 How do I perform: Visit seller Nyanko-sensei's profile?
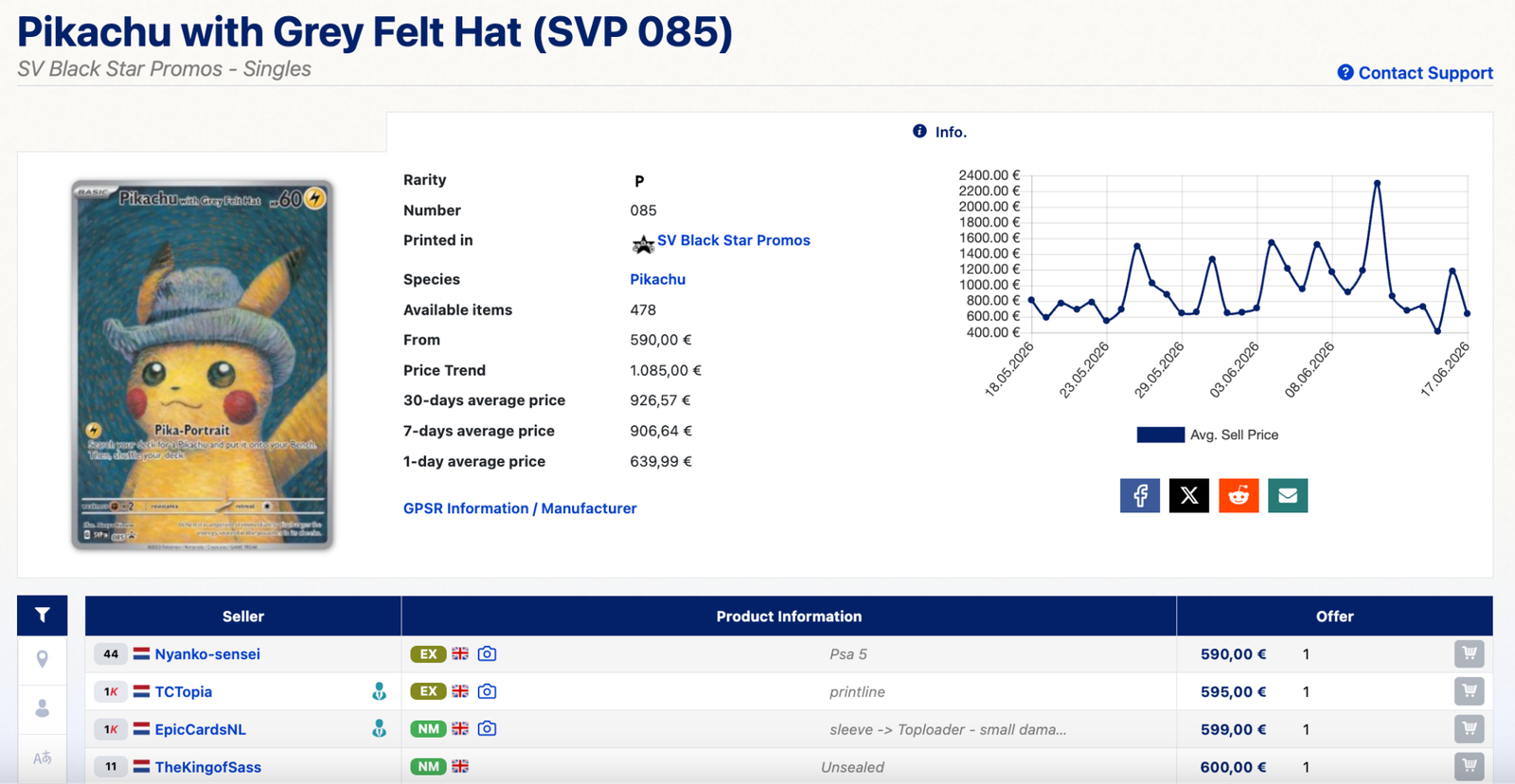click(x=207, y=654)
